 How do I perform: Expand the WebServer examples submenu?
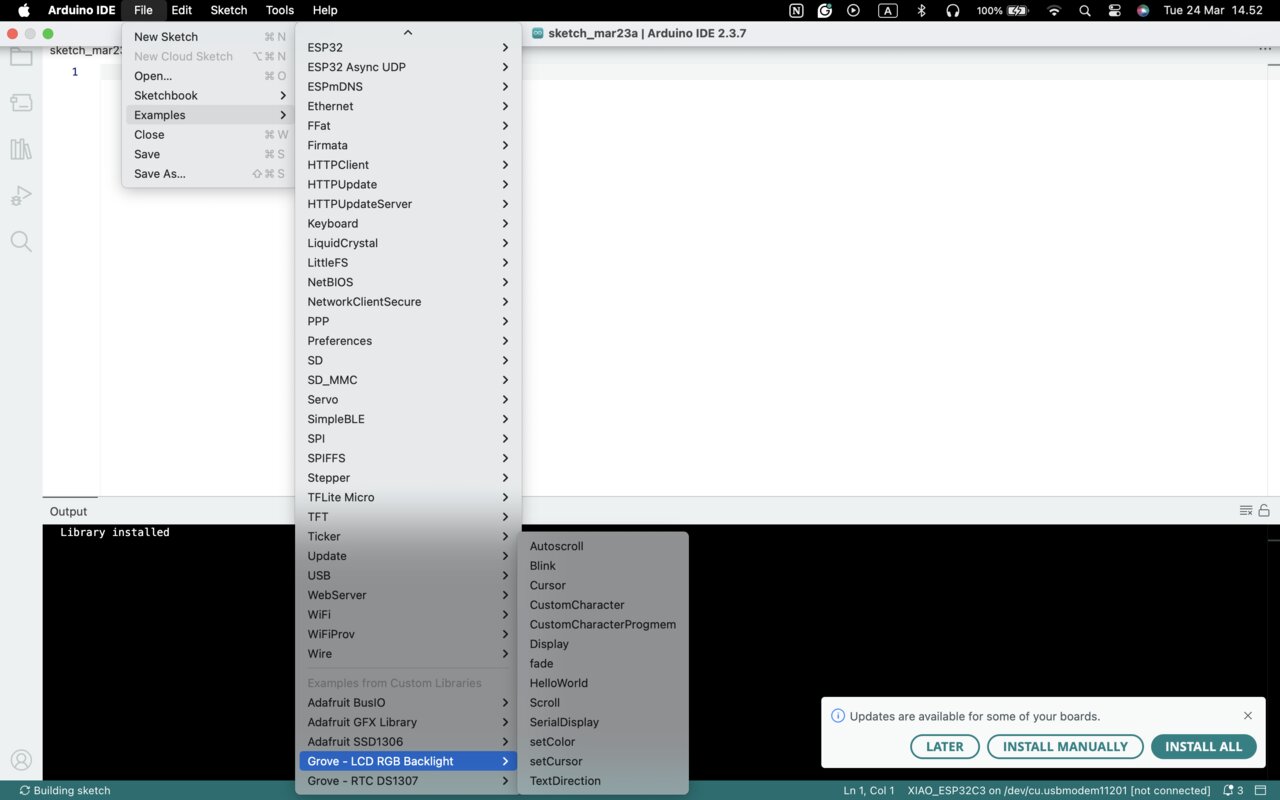(x=408, y=595)
